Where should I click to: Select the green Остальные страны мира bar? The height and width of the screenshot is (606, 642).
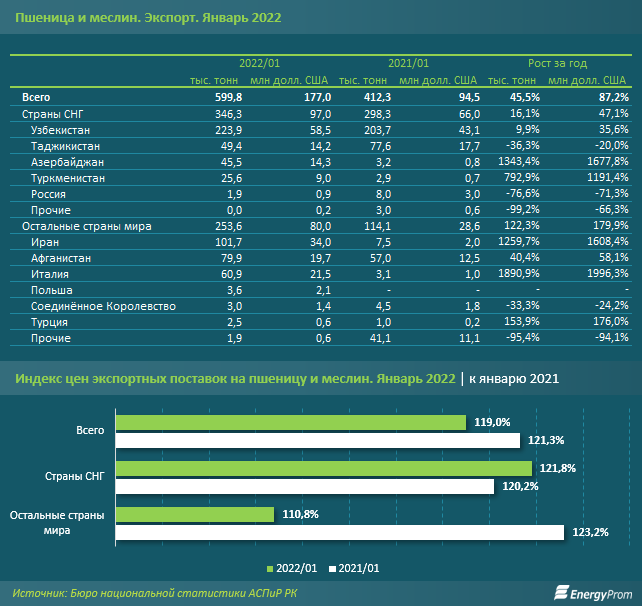(195, 514)
